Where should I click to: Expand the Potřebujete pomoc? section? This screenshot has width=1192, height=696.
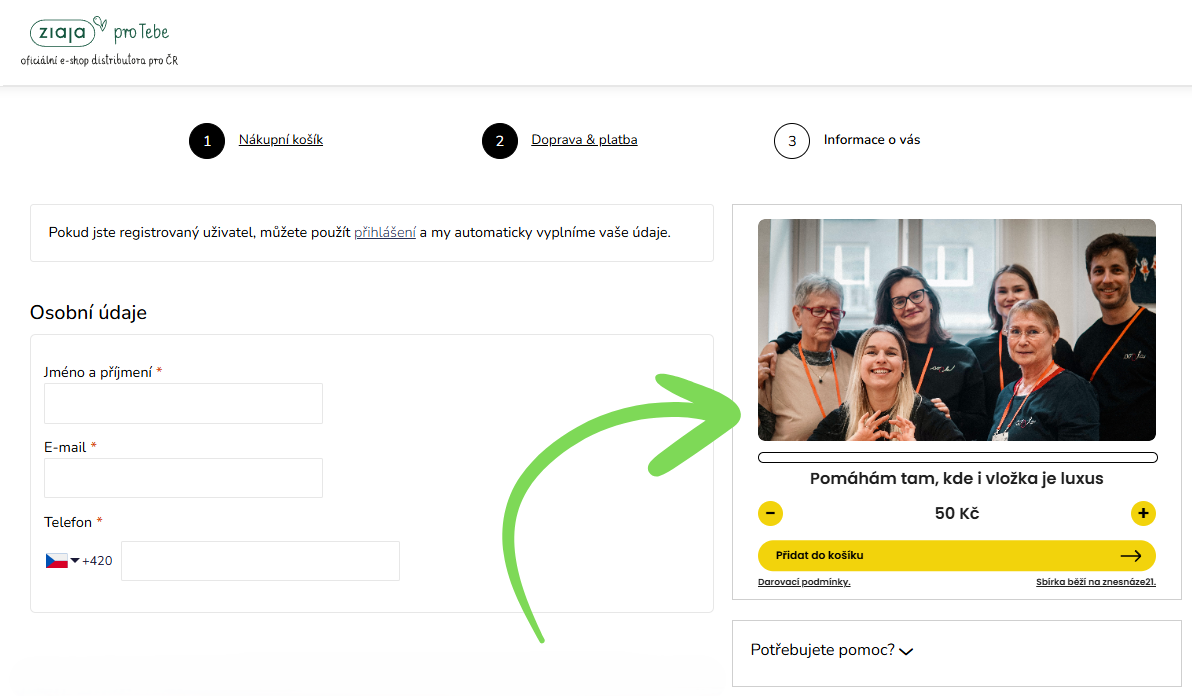[x=832, y=650]
